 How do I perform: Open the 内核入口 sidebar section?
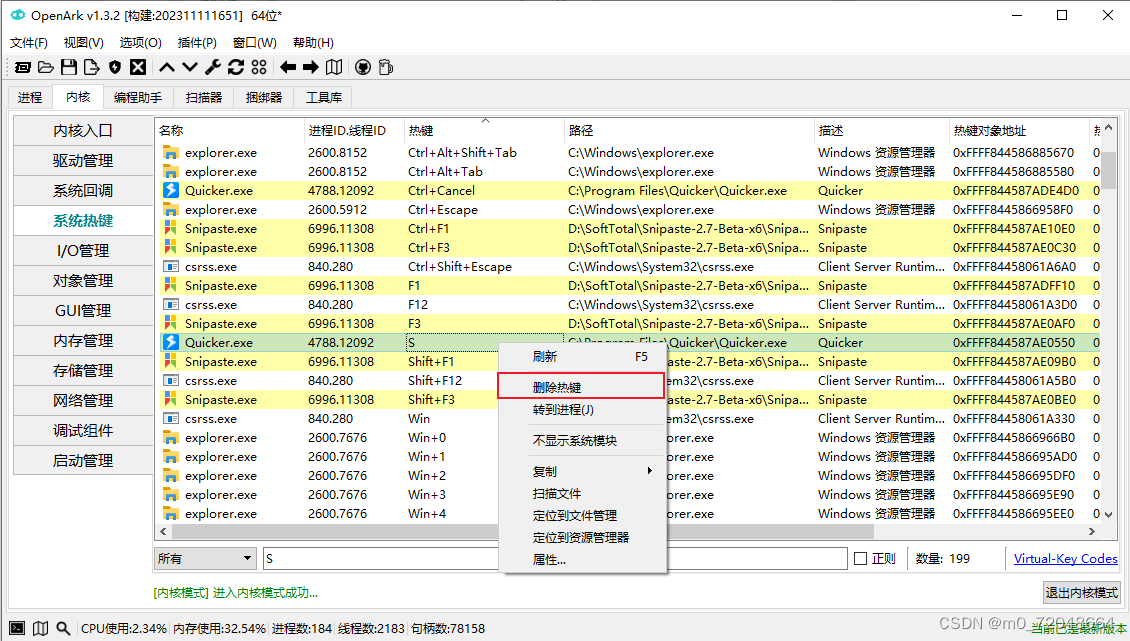(x=83, y=131)
